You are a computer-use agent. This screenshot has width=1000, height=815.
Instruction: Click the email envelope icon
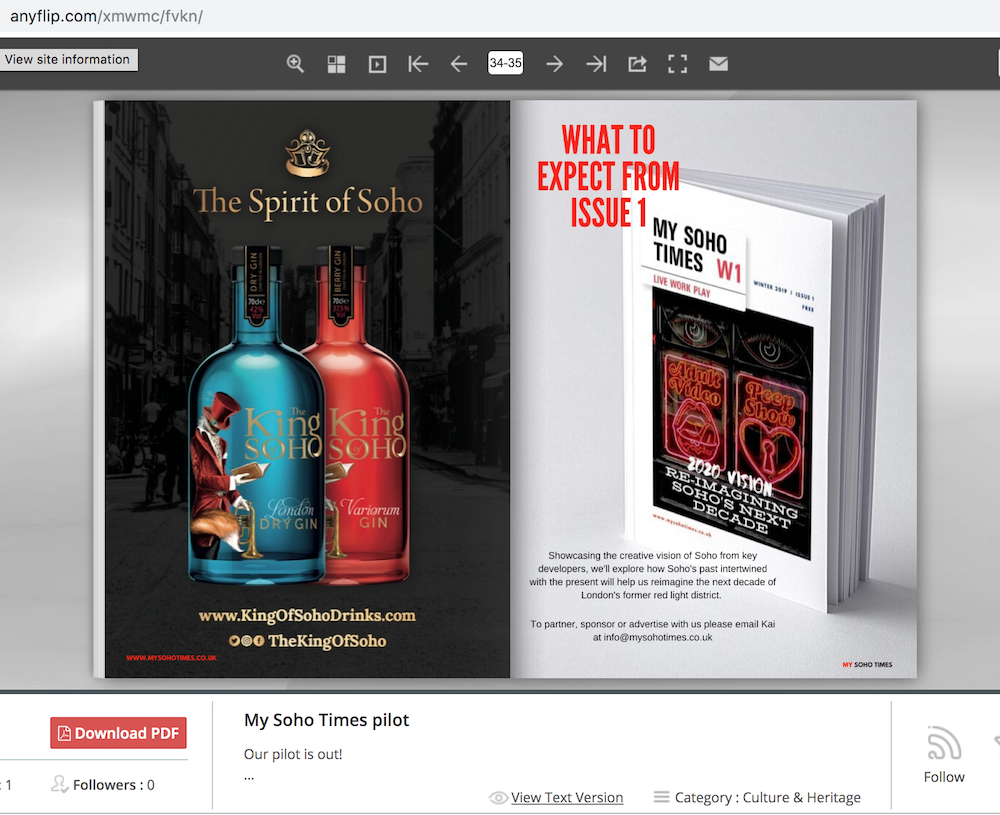point(718,64)
